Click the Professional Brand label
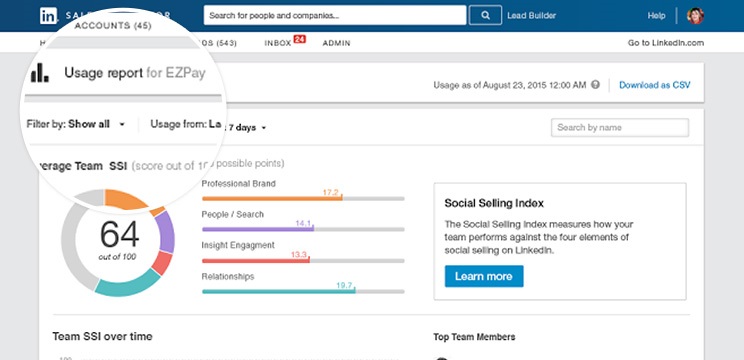This screenshot has height=360, width=744. pos(238,184)
